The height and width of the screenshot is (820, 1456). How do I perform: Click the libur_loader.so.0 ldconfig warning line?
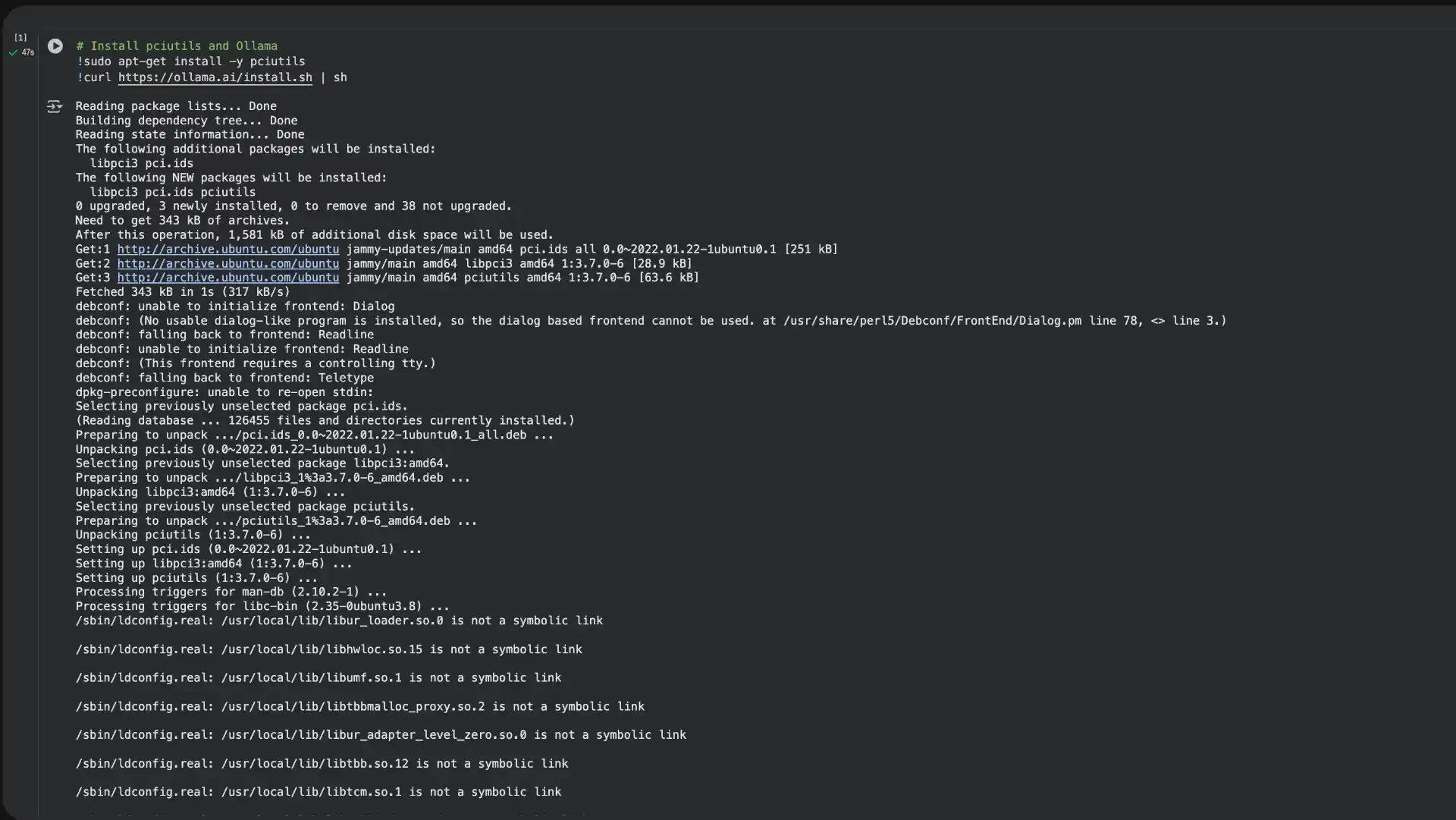coord(339,621)
